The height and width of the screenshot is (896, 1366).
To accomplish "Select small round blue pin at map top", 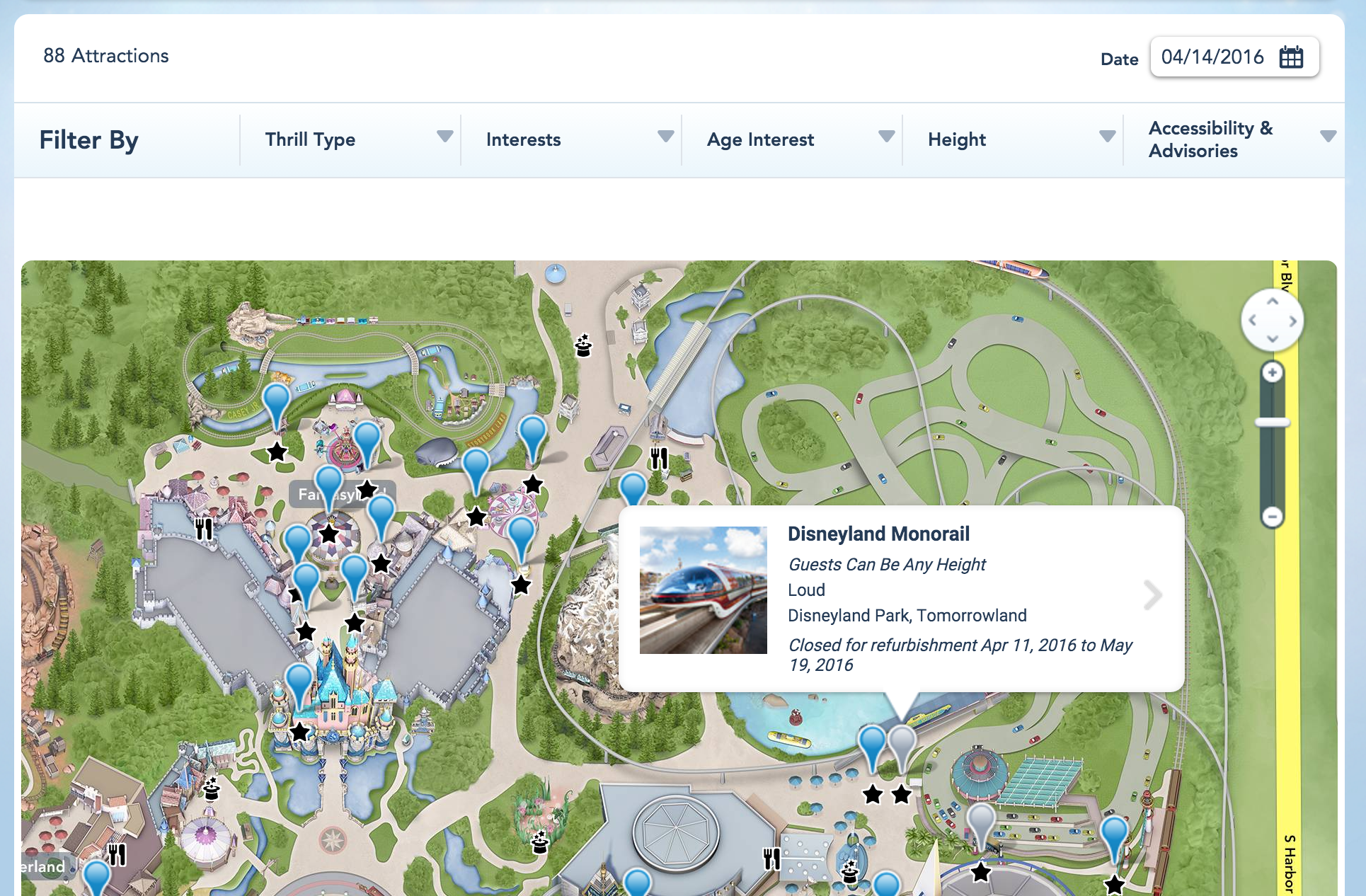I will [x=556, y=273].
